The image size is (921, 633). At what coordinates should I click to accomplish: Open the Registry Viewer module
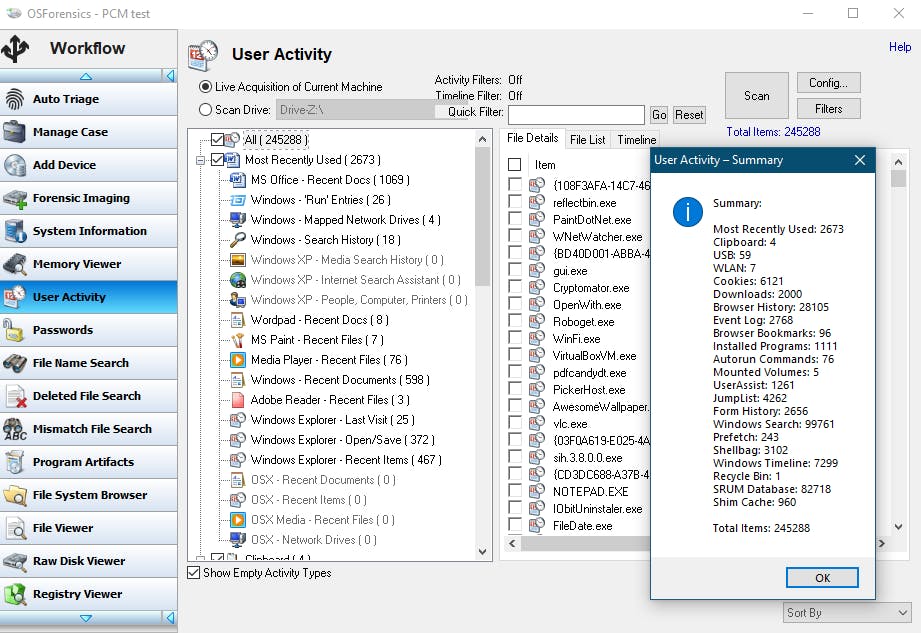pyautogui.click(x=88, y=594)
